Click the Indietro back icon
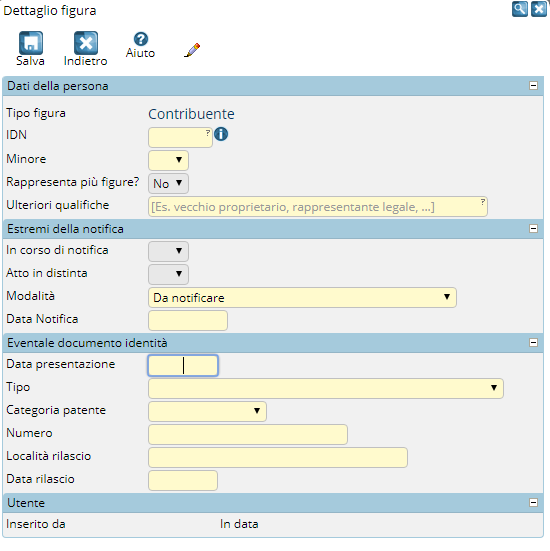The height and width of the screenshot is (551, 550). 86,43
